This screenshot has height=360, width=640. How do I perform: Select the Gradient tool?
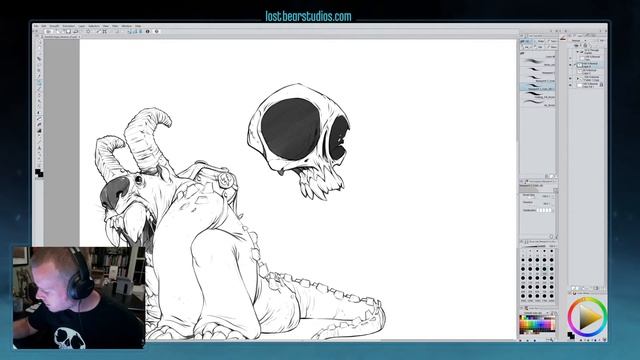point(39,131)
